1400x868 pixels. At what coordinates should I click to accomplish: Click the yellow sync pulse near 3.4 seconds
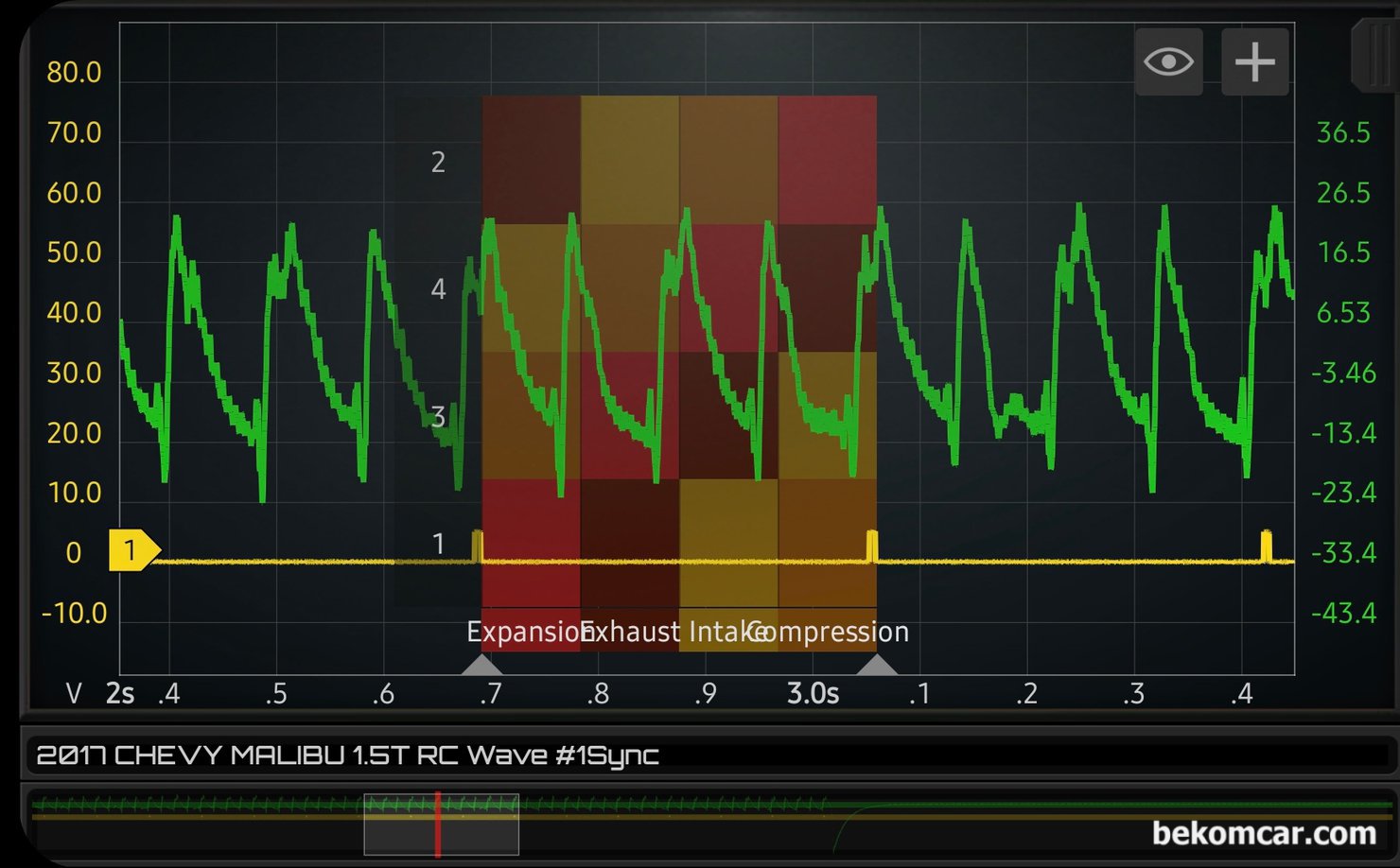[x=1266, y=547]
